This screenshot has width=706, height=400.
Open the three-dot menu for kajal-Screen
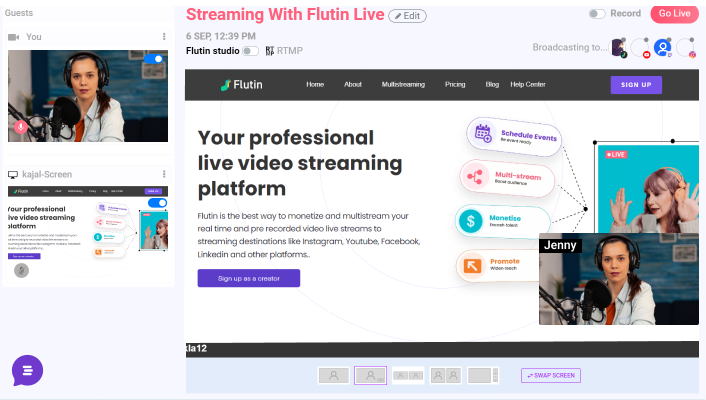[164, 174]
